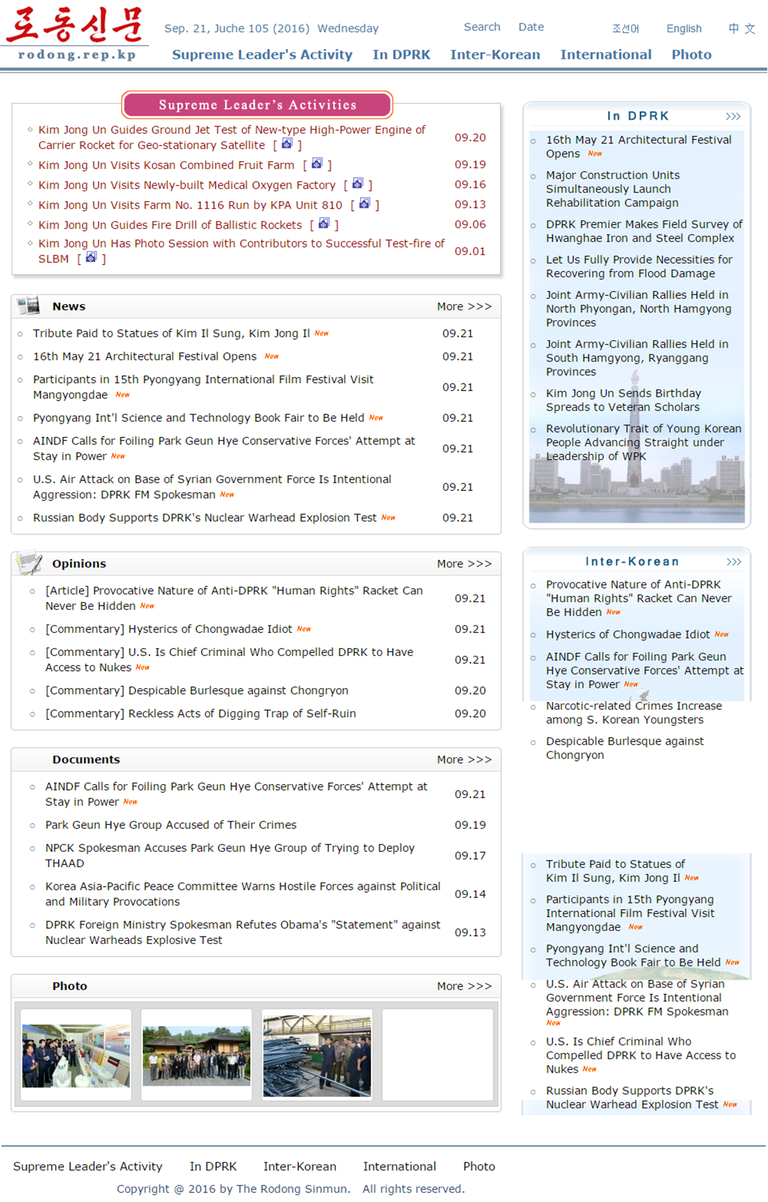Open first photo thumbnail in Photo section

point(76,1055)
